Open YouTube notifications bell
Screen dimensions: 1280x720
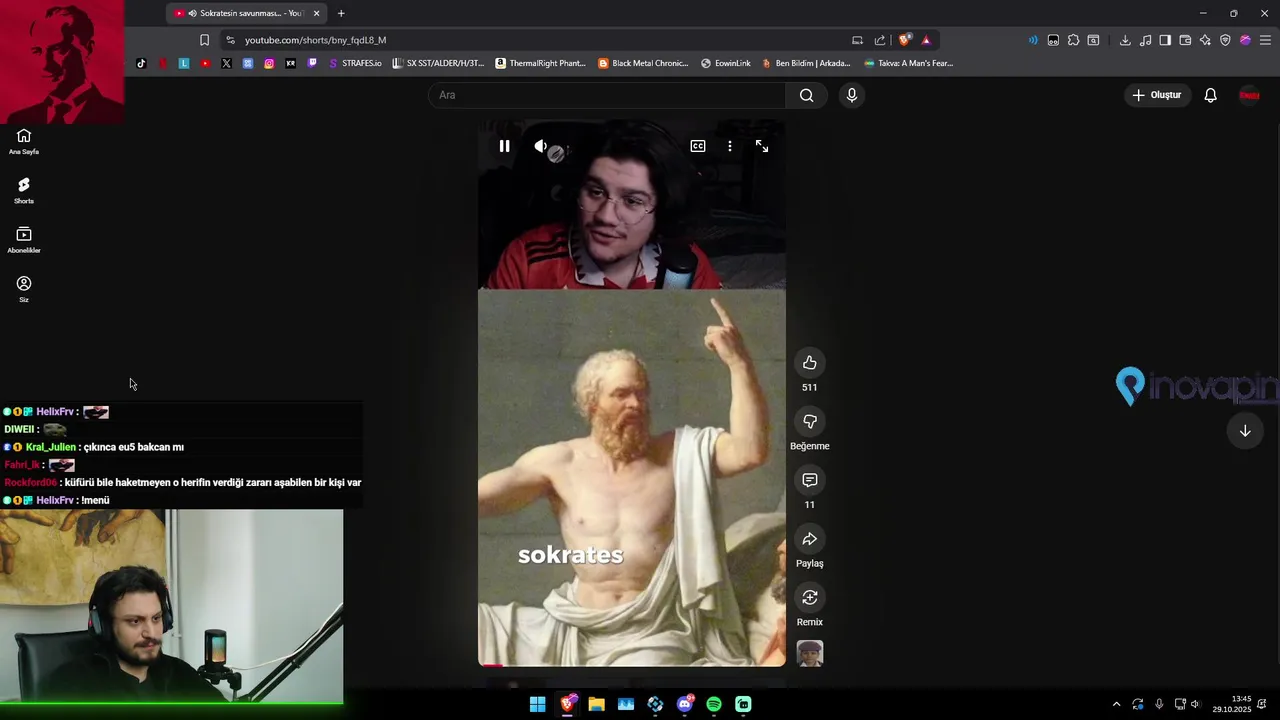[1210, 95]
